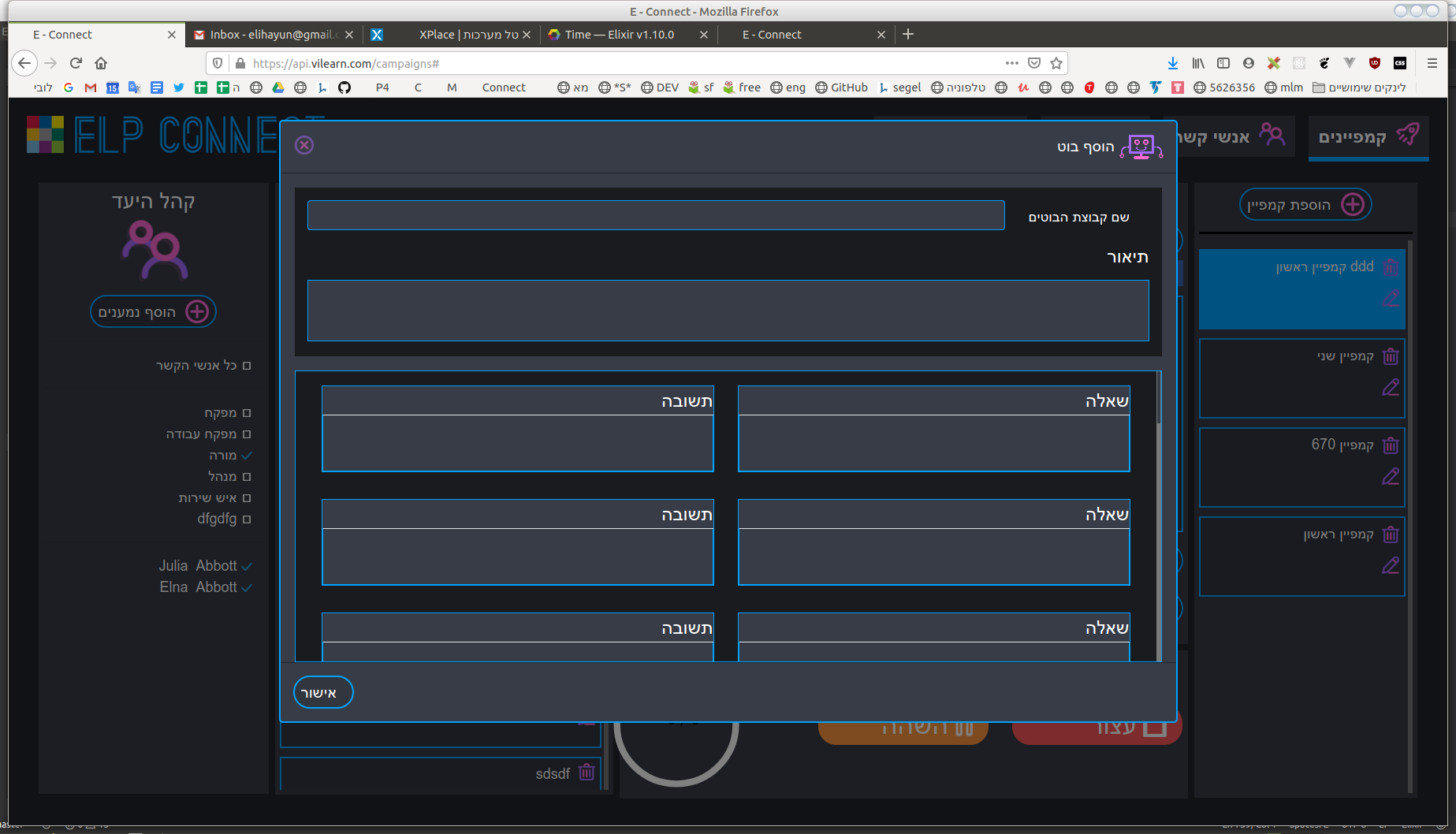Check the 'מפקח עבודה' checkbox
The image size is (1456, 834).
(x=247, y=434)
